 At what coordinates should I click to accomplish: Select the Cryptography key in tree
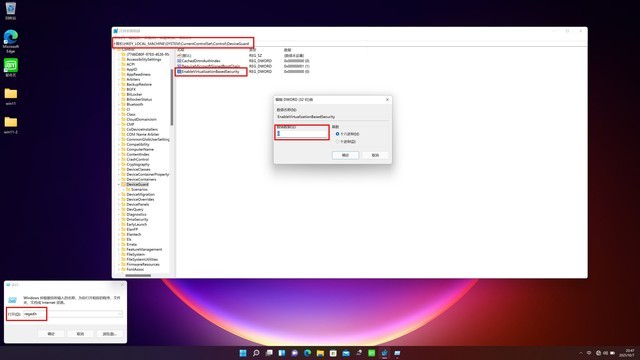point(138,164)
